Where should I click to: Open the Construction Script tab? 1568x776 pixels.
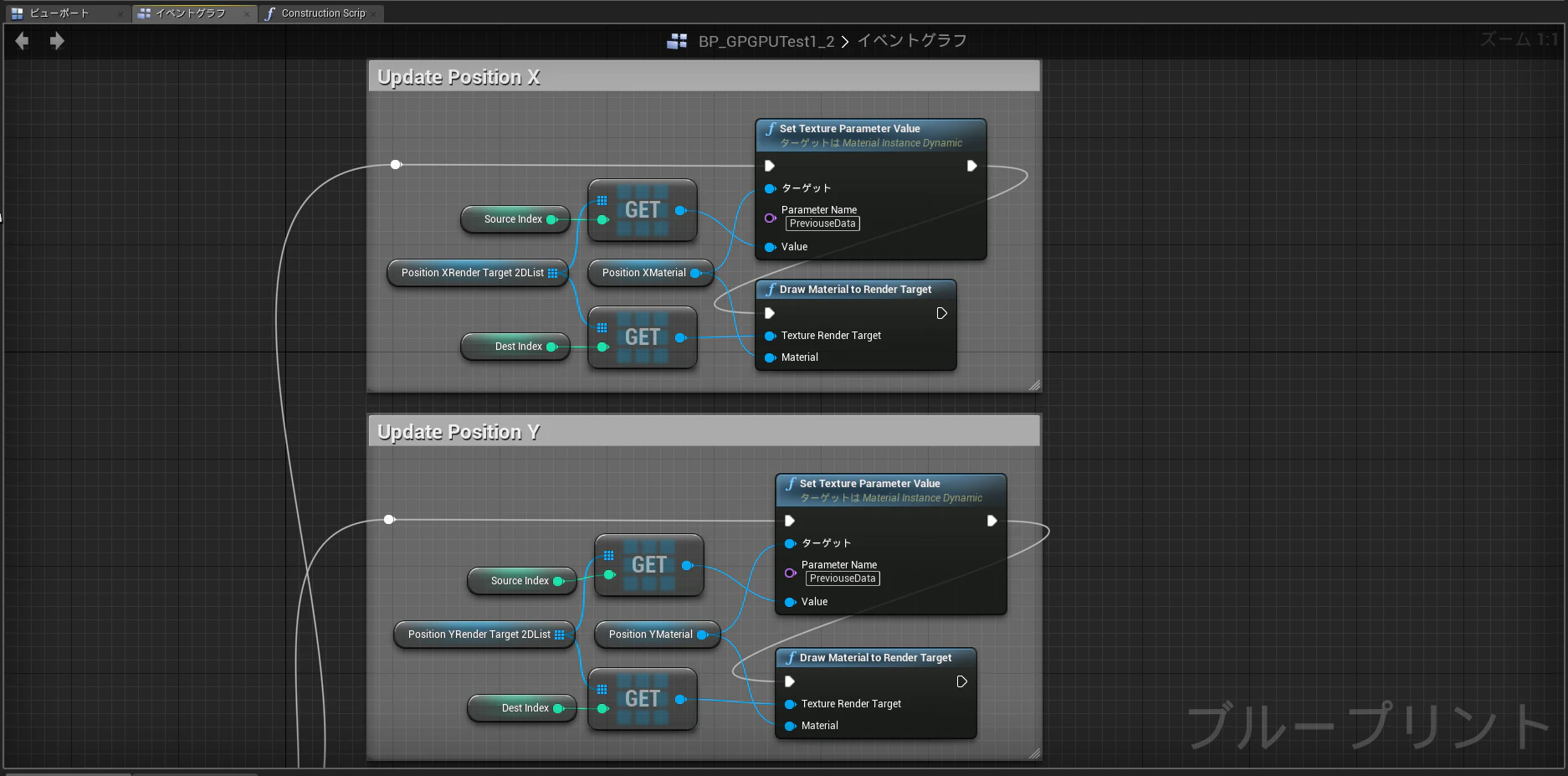coord(322,13)
